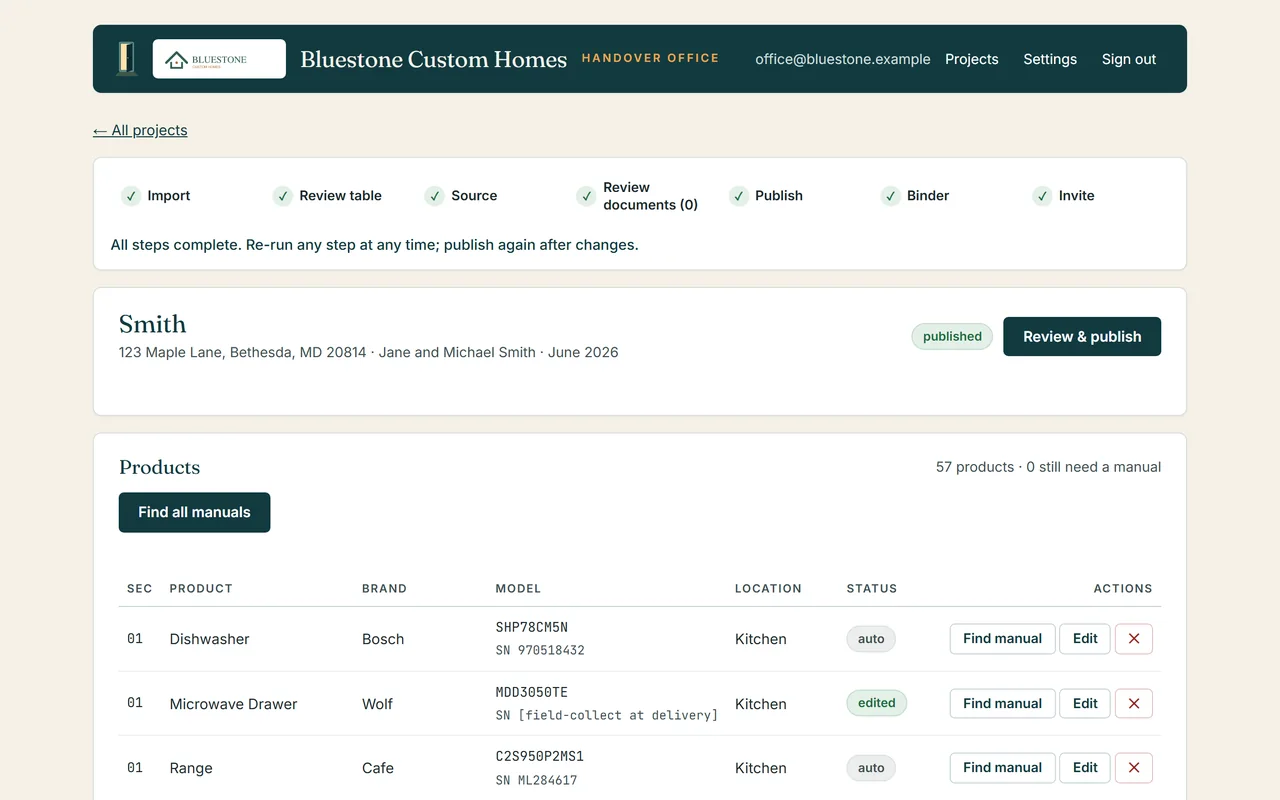Viewport: 1280px width, 800px height.
Task: Click the edited status badge for Microwave Drawer
Action: 877,703
